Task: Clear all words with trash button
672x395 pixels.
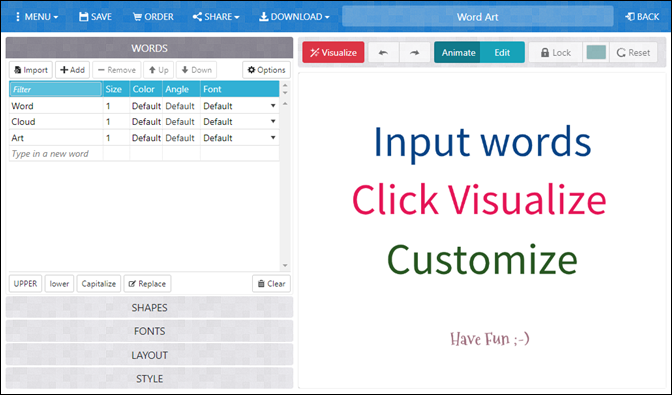Action: click(x=271, y=284)
